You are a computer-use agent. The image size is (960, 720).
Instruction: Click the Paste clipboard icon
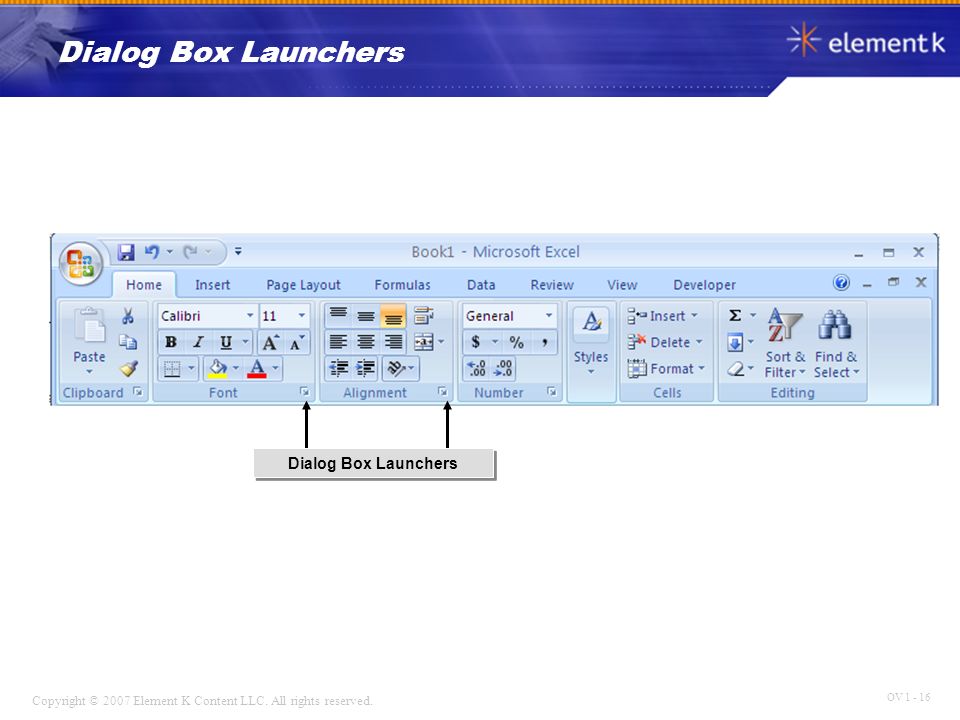pos(89,324)
